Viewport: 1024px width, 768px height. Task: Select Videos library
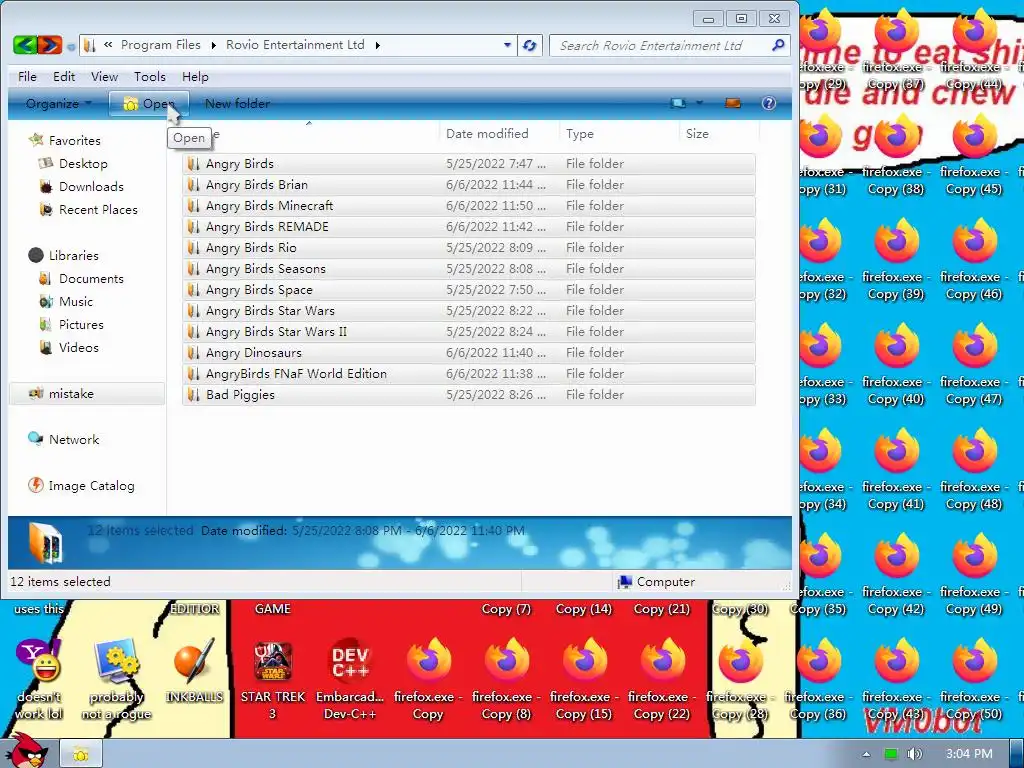click(x=78, y=347)
